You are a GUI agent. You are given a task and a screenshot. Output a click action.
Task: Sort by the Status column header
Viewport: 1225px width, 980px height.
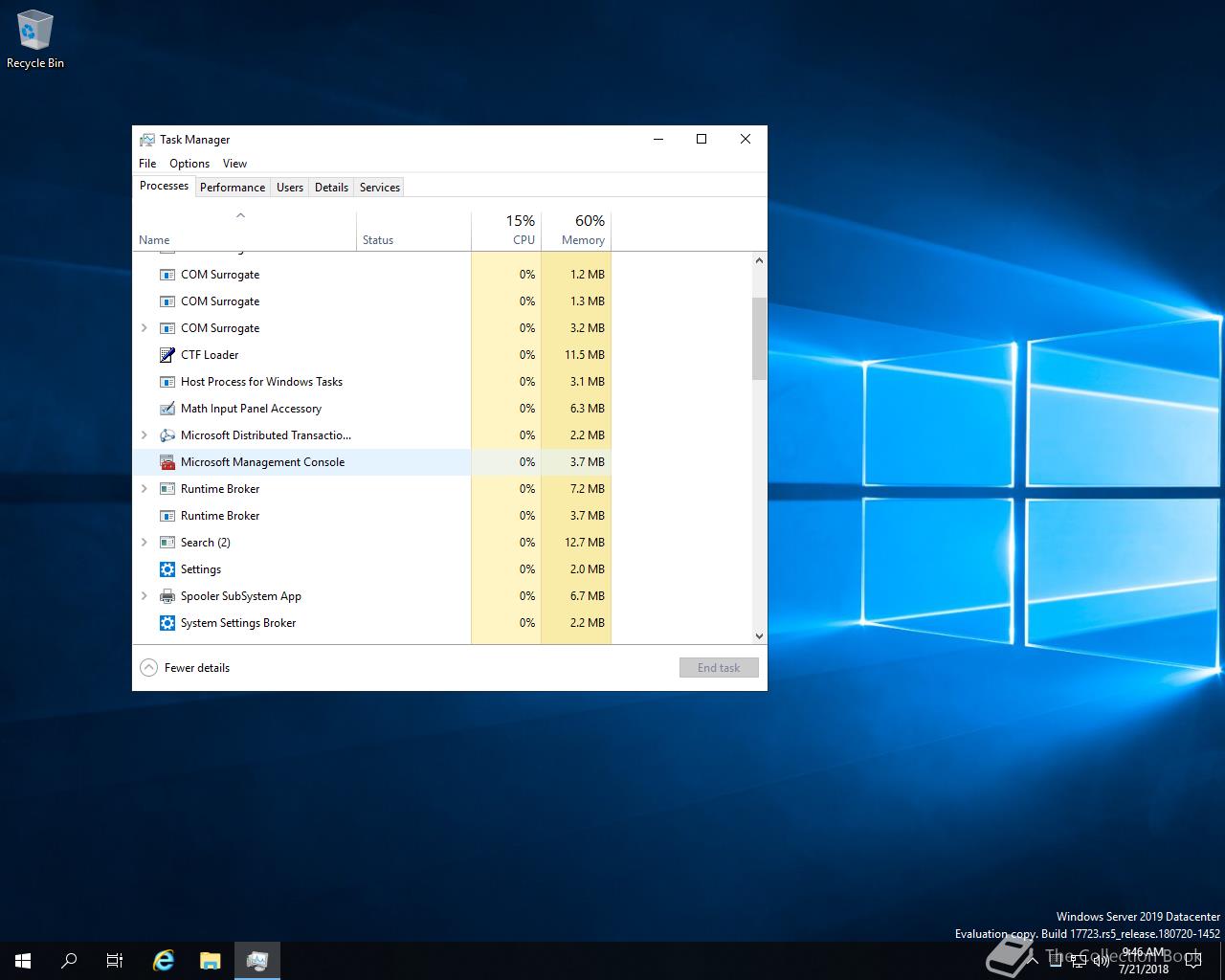click(413, 231)
